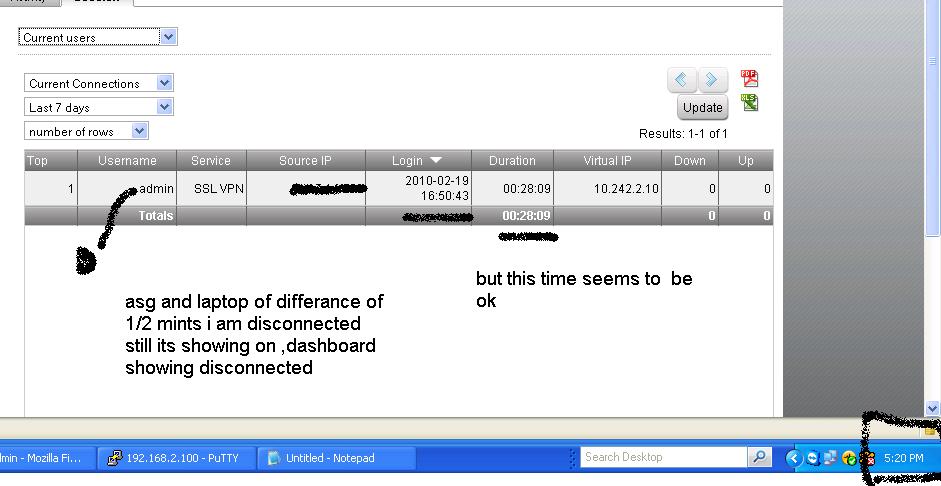Sort by the Source IP column header
Viewport: 941px width, 486px height.
tap(305, 161)
